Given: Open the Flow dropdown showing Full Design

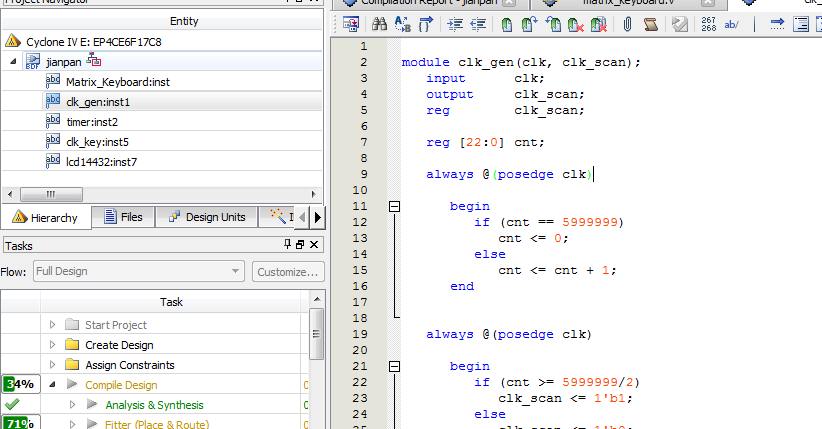Looking at the screenshot, I should (137, 271).
